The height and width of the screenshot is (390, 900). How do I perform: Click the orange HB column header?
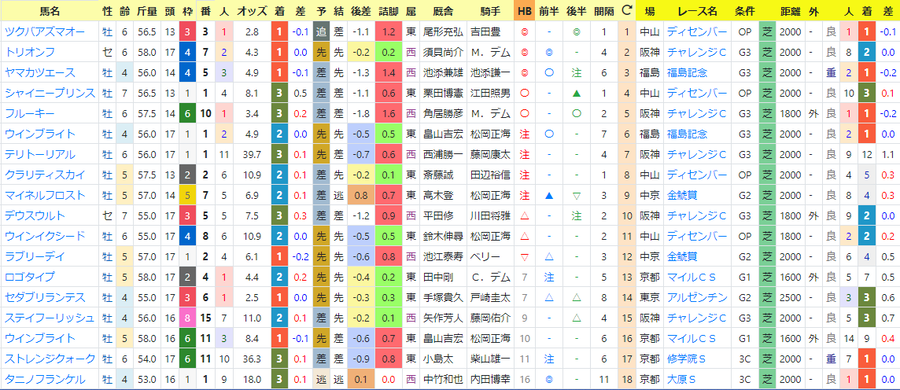tap(523, 11)
